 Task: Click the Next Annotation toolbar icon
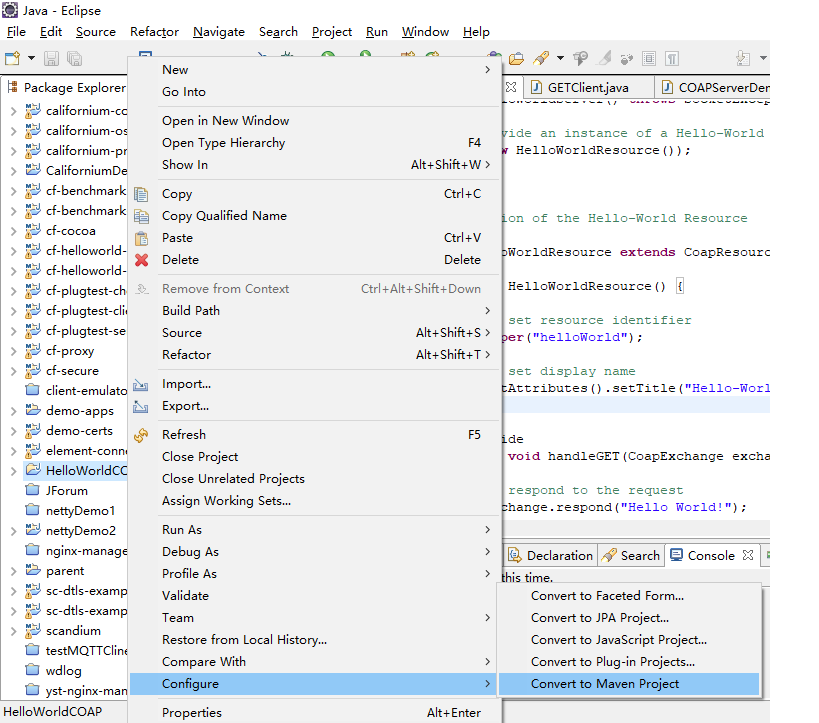click(742, 59)
